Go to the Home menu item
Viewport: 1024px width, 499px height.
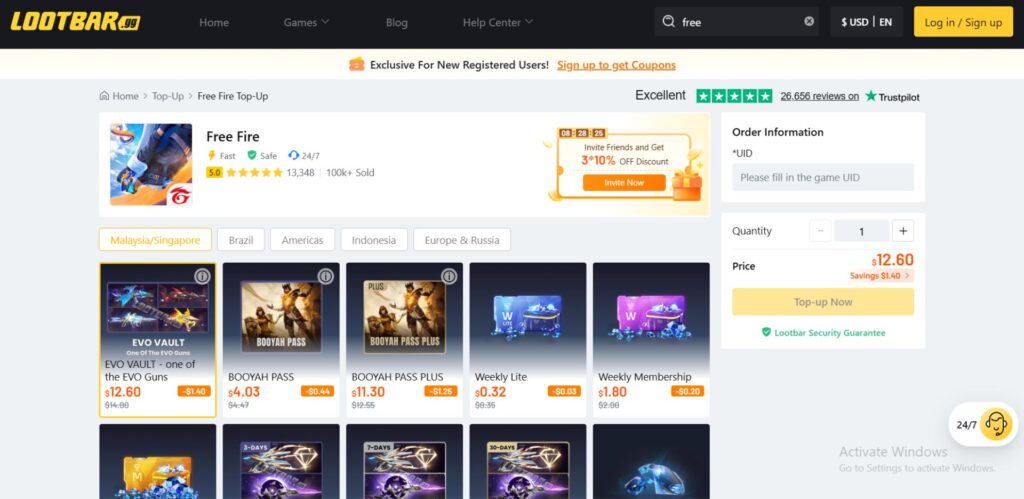(x=214, y=22)
